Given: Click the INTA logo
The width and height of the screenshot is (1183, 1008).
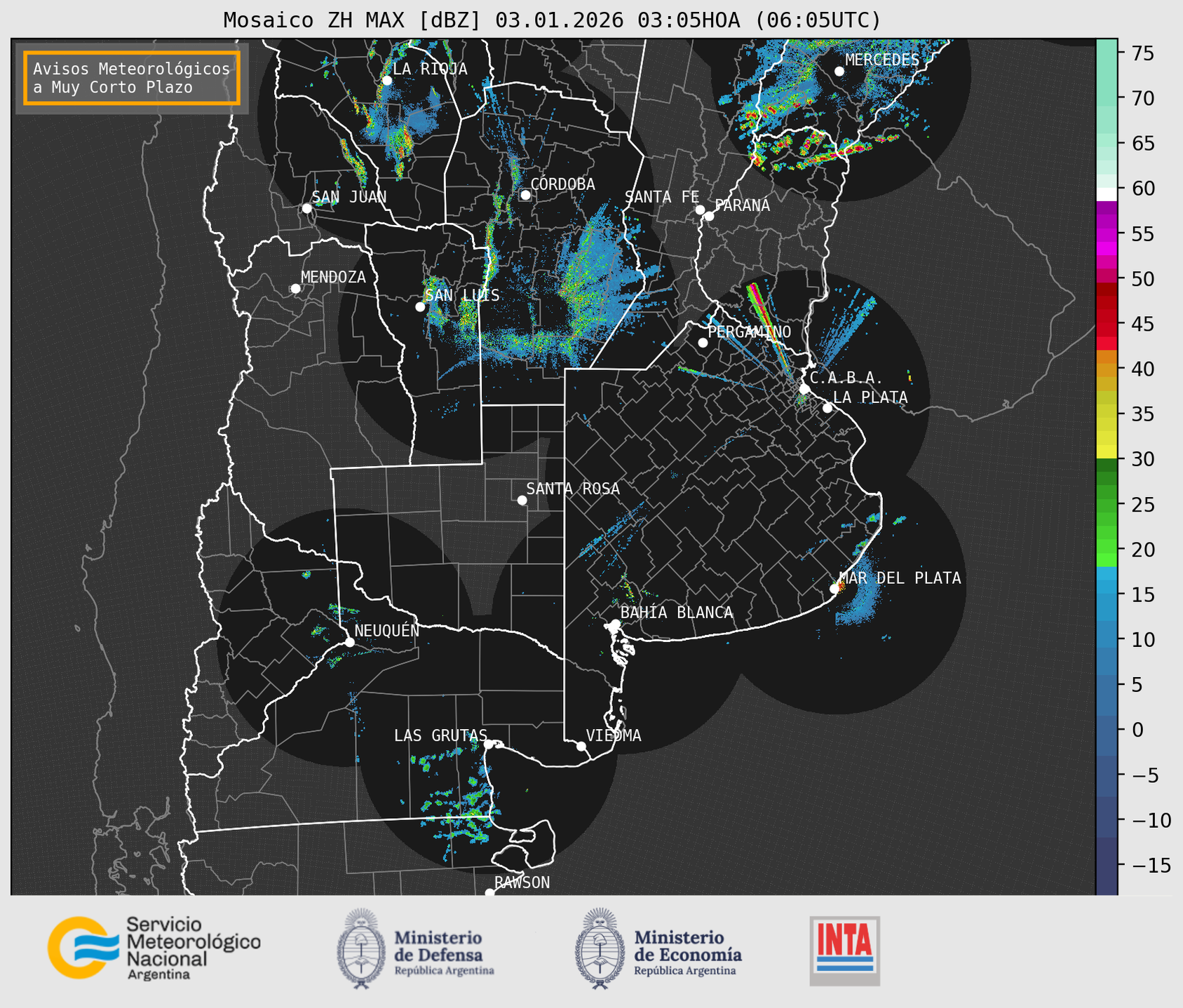Looking at the screenshot, I should click(845, 951).
